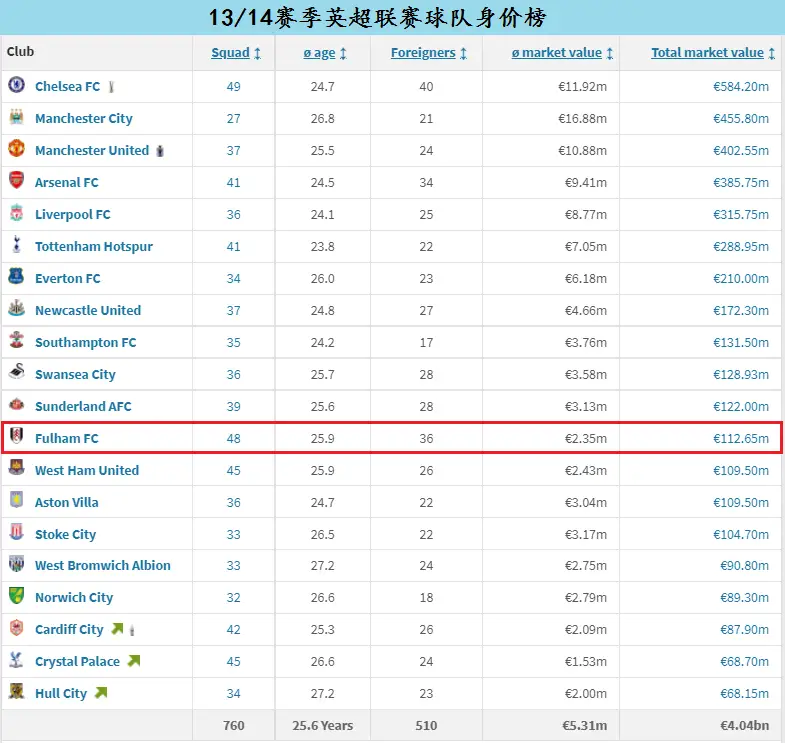This screenshot has width=785, height=743.
Task: Open the Chelsea FC club link
Action: [68, 87]
